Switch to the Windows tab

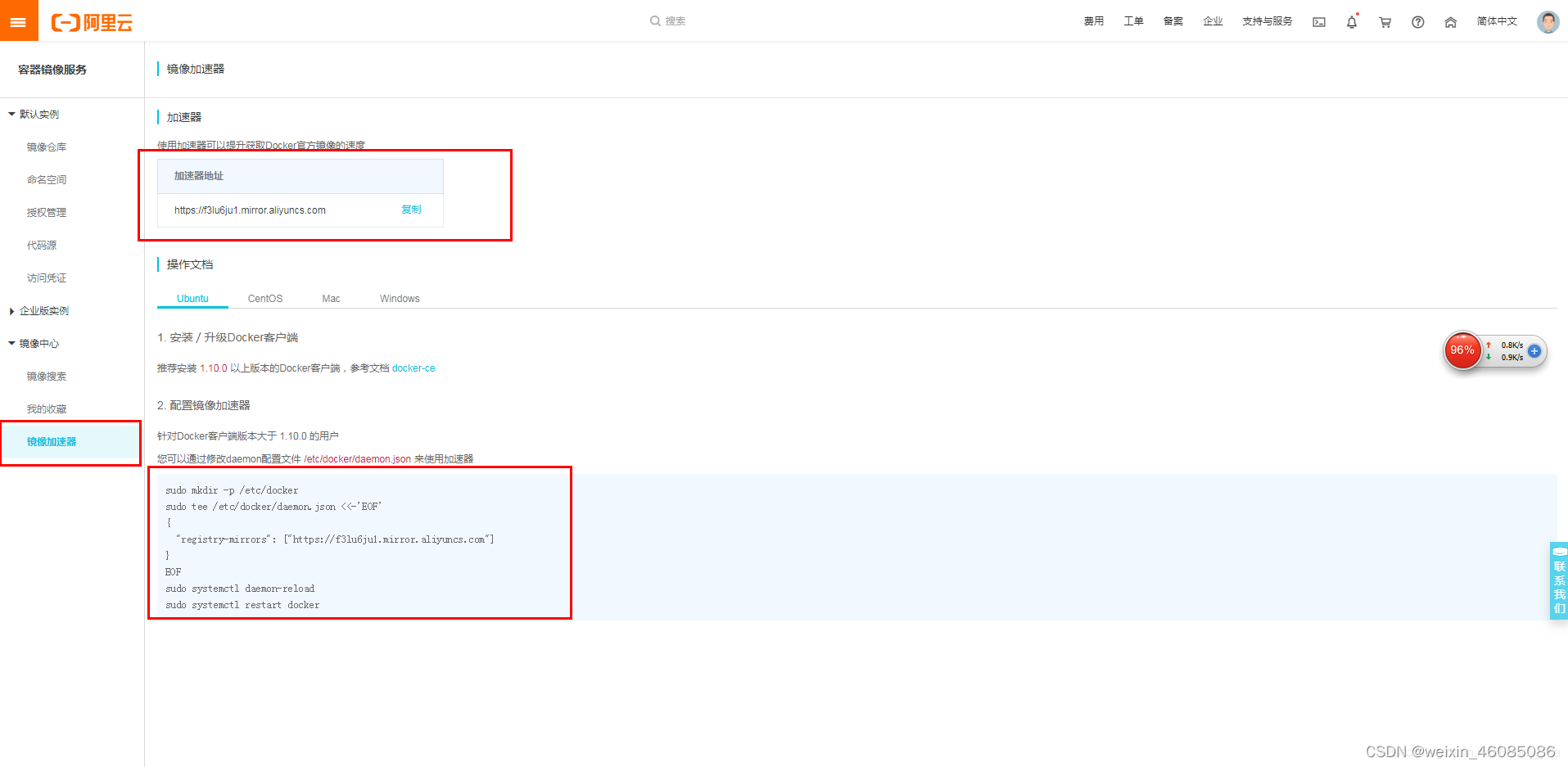tap(400, 299)
